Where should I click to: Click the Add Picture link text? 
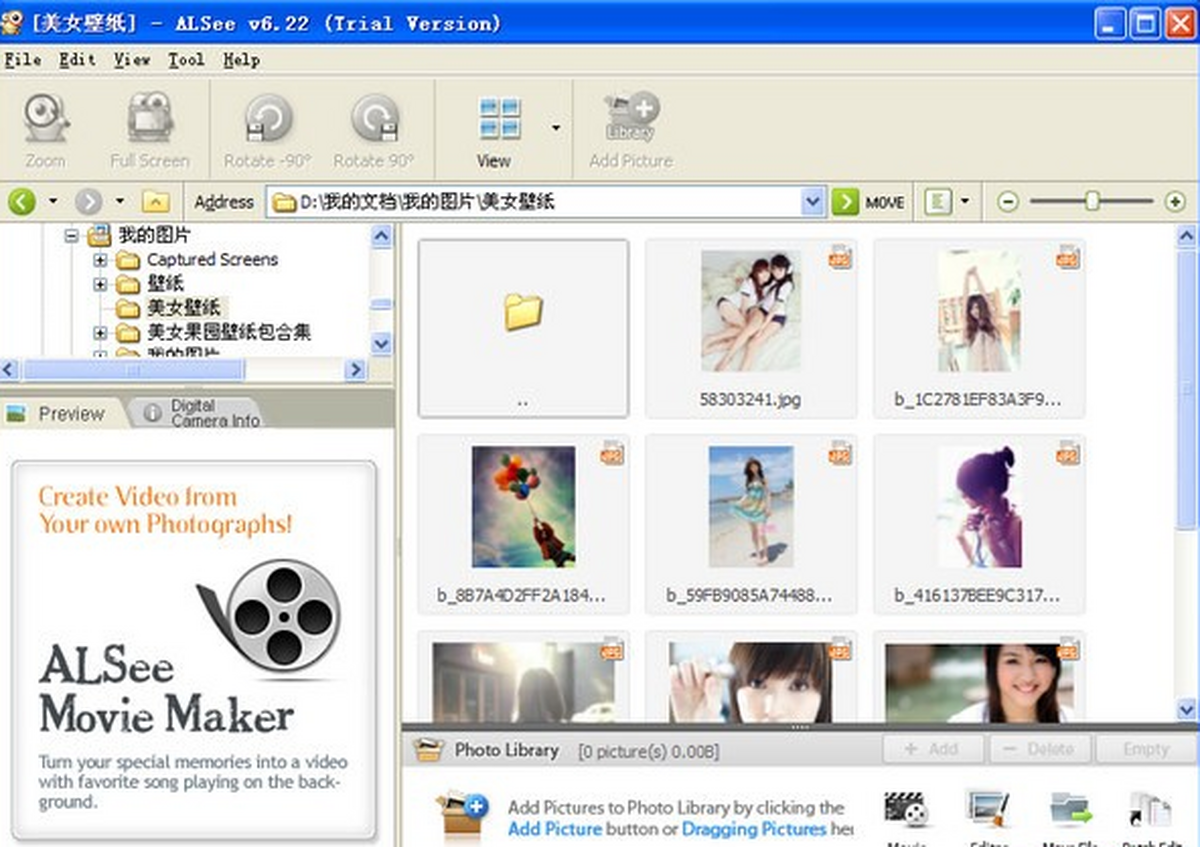click(x=554, y=829)
